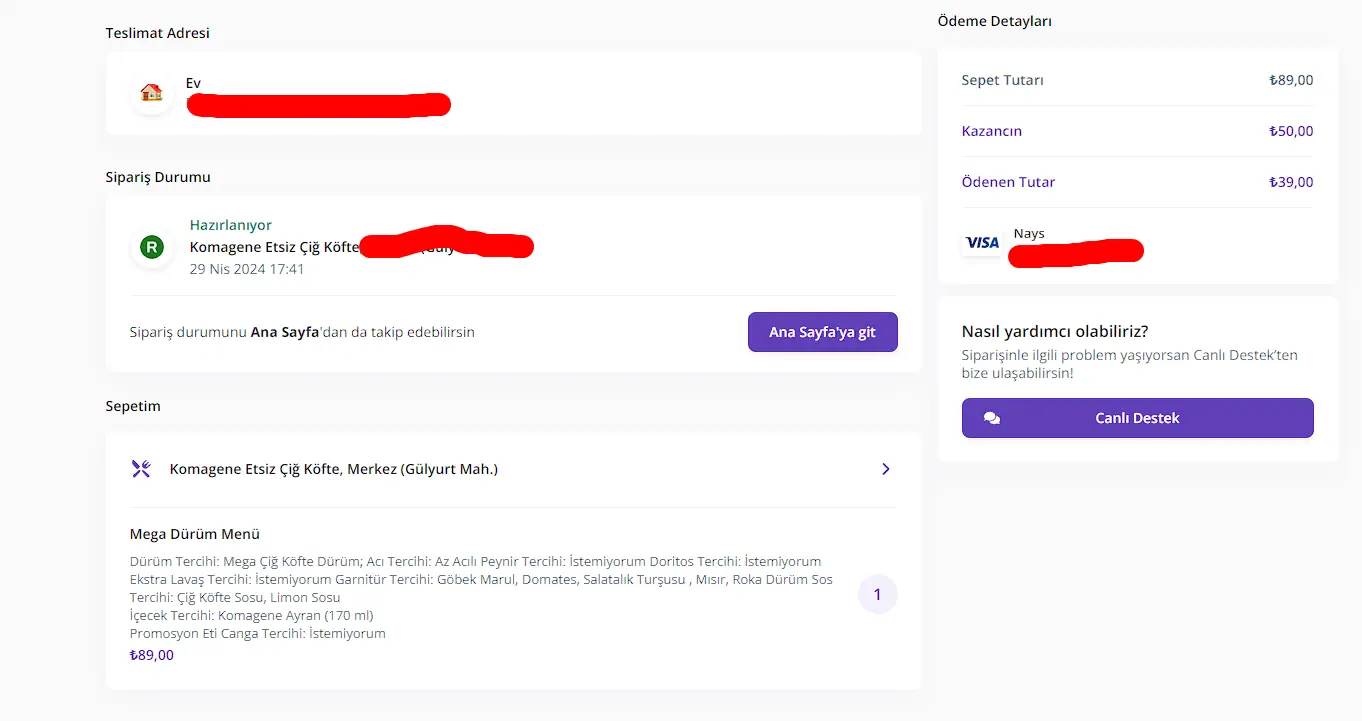Go to home page via Ana Sayfa'ya git
Image resolution: width=1362 pixels, height=721 pixels.
pyautogui.click(x=822, y=332)
